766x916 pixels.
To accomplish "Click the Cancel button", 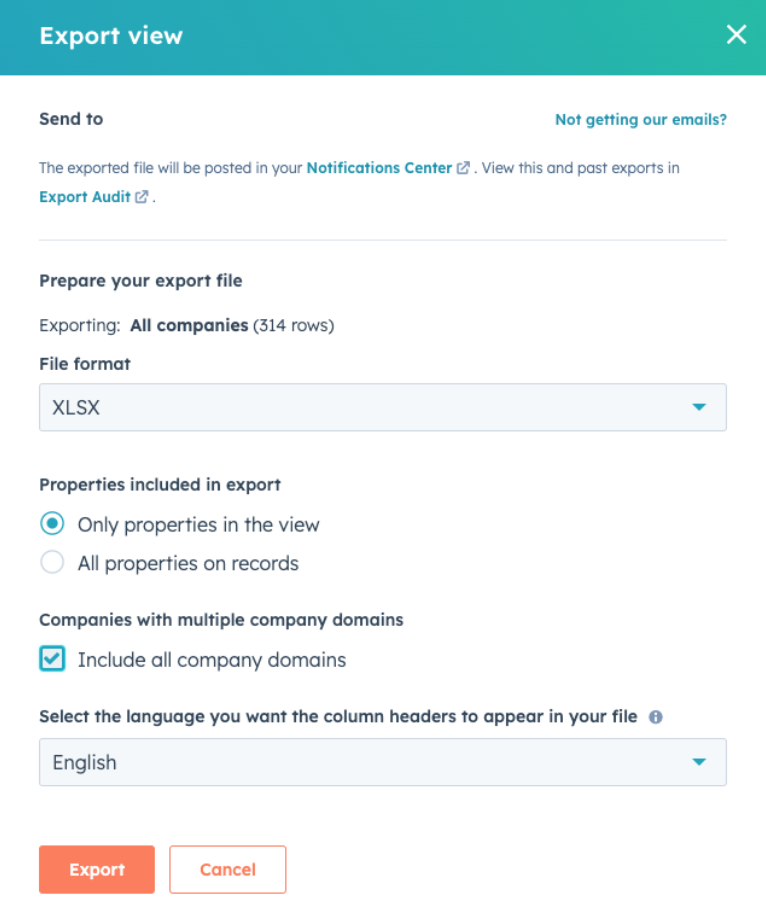I will (x=228, y=869).
